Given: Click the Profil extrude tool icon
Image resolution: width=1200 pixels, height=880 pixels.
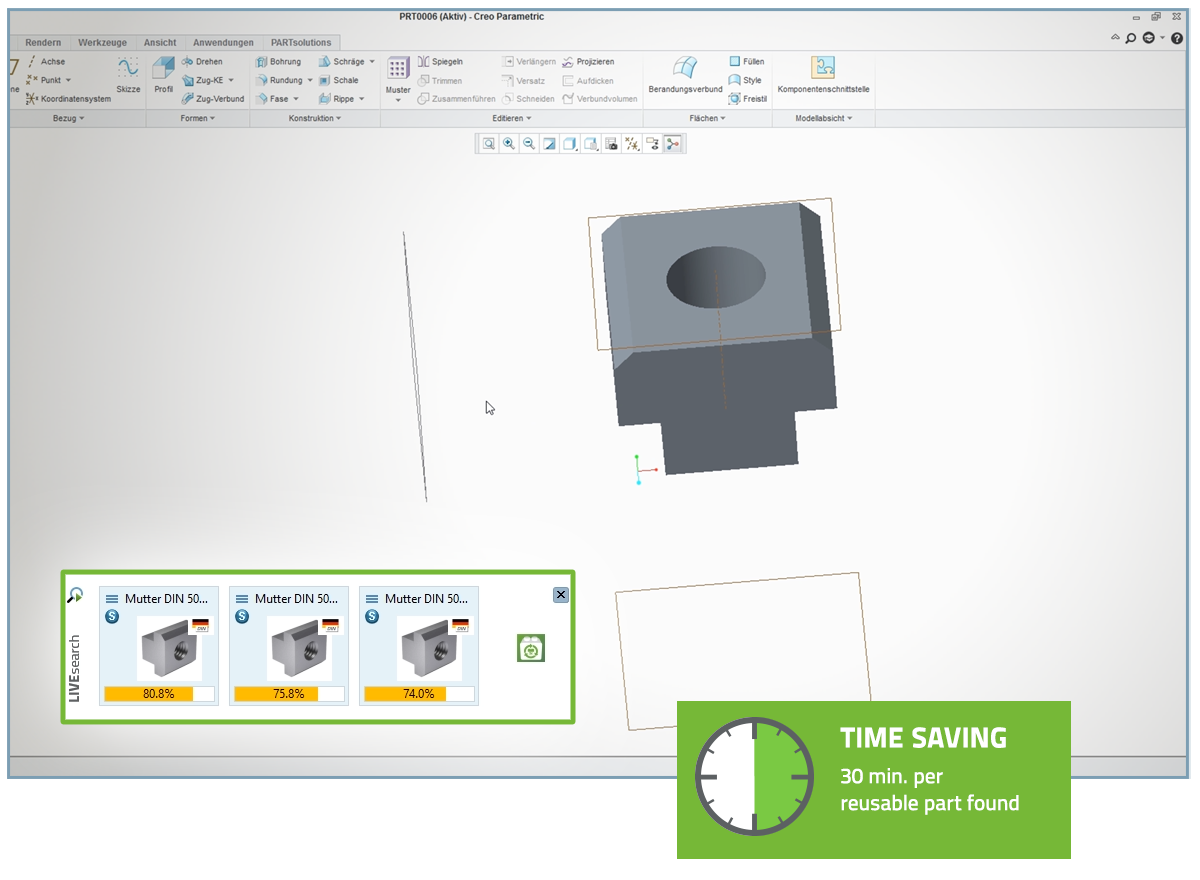Looking at the screenshot, I should click(x=163, y=70).
